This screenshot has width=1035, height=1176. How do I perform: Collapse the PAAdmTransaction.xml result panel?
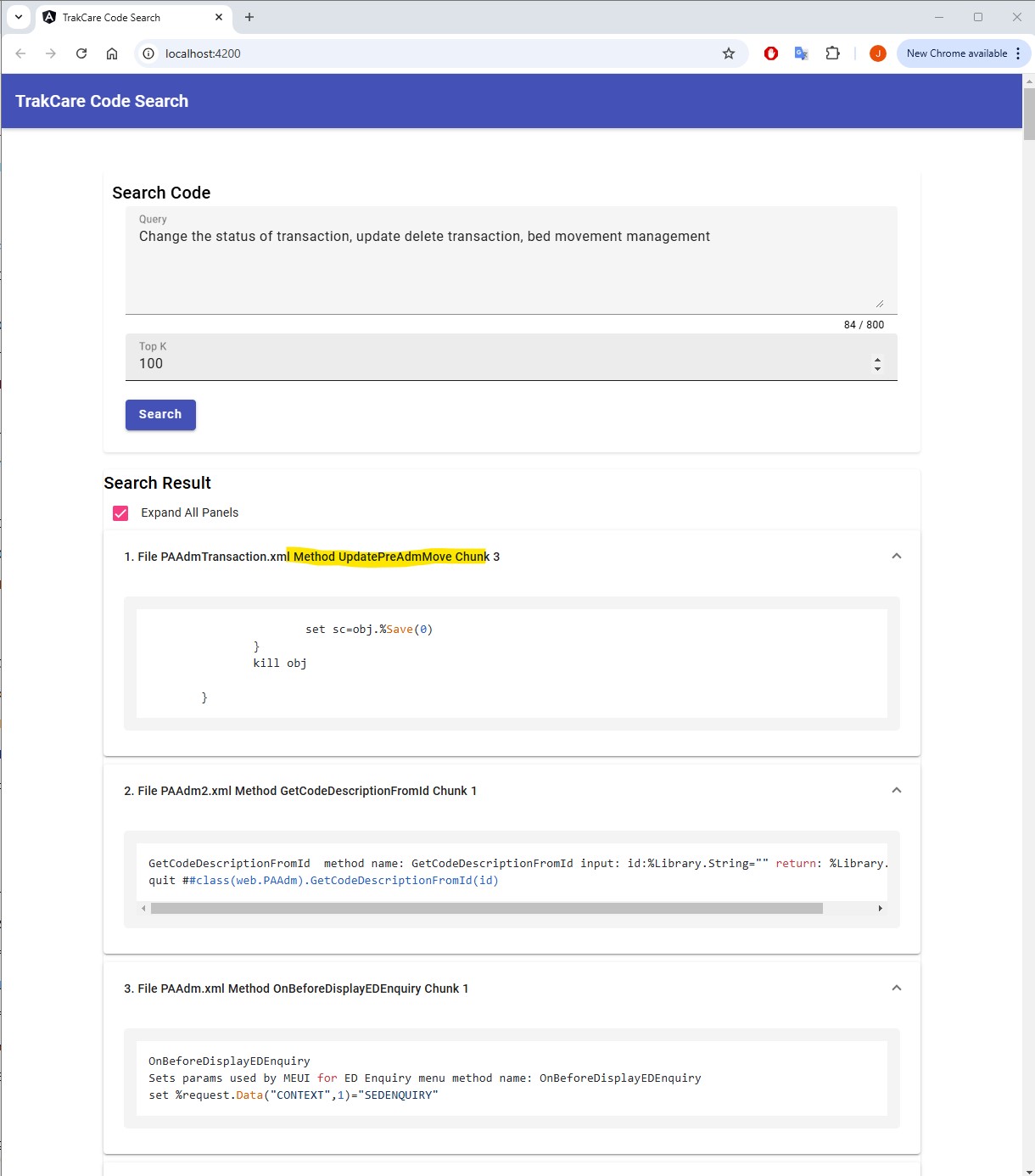[x=896, y=557]
